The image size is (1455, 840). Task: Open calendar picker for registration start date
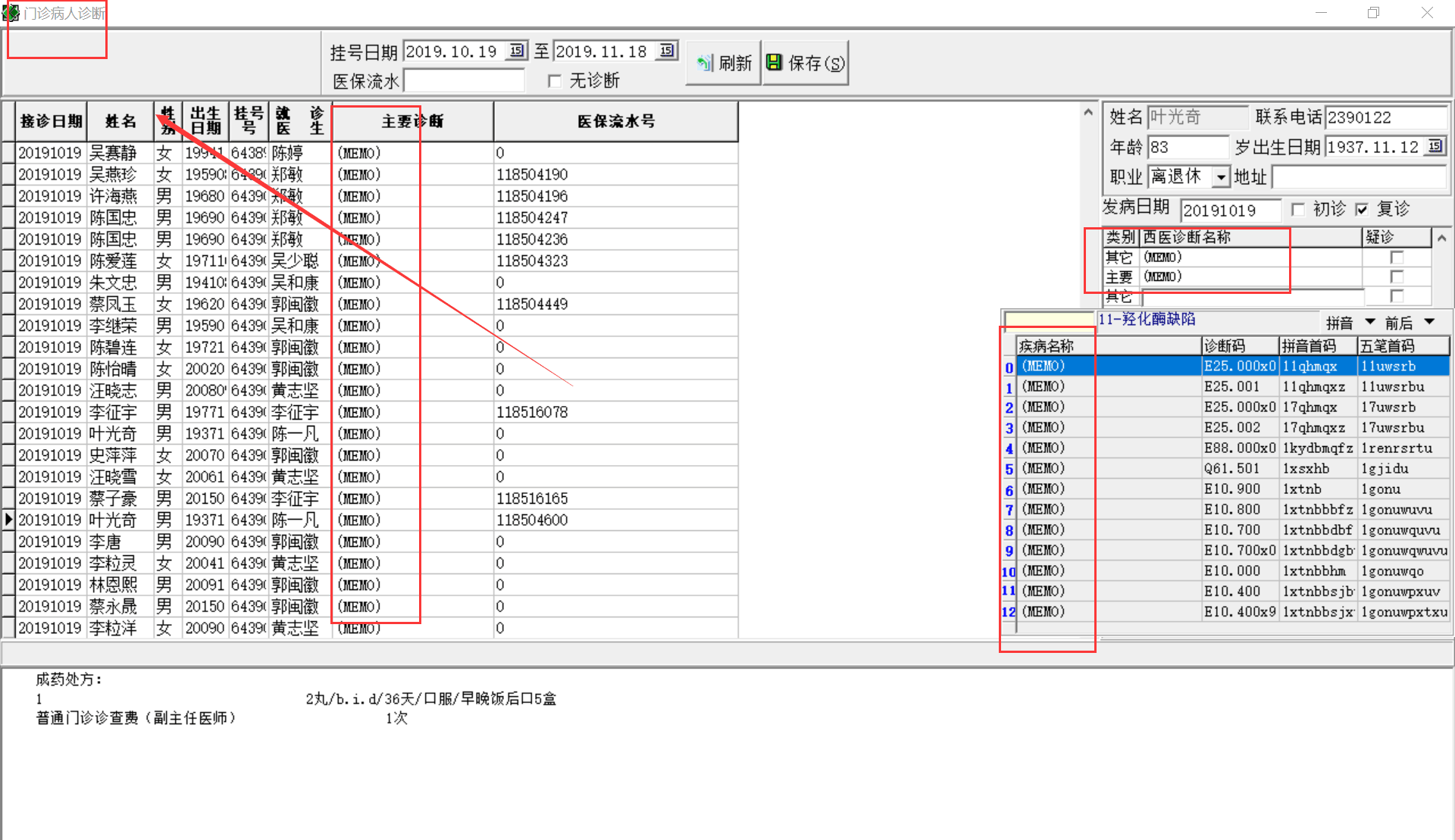(x=516, y=51)
